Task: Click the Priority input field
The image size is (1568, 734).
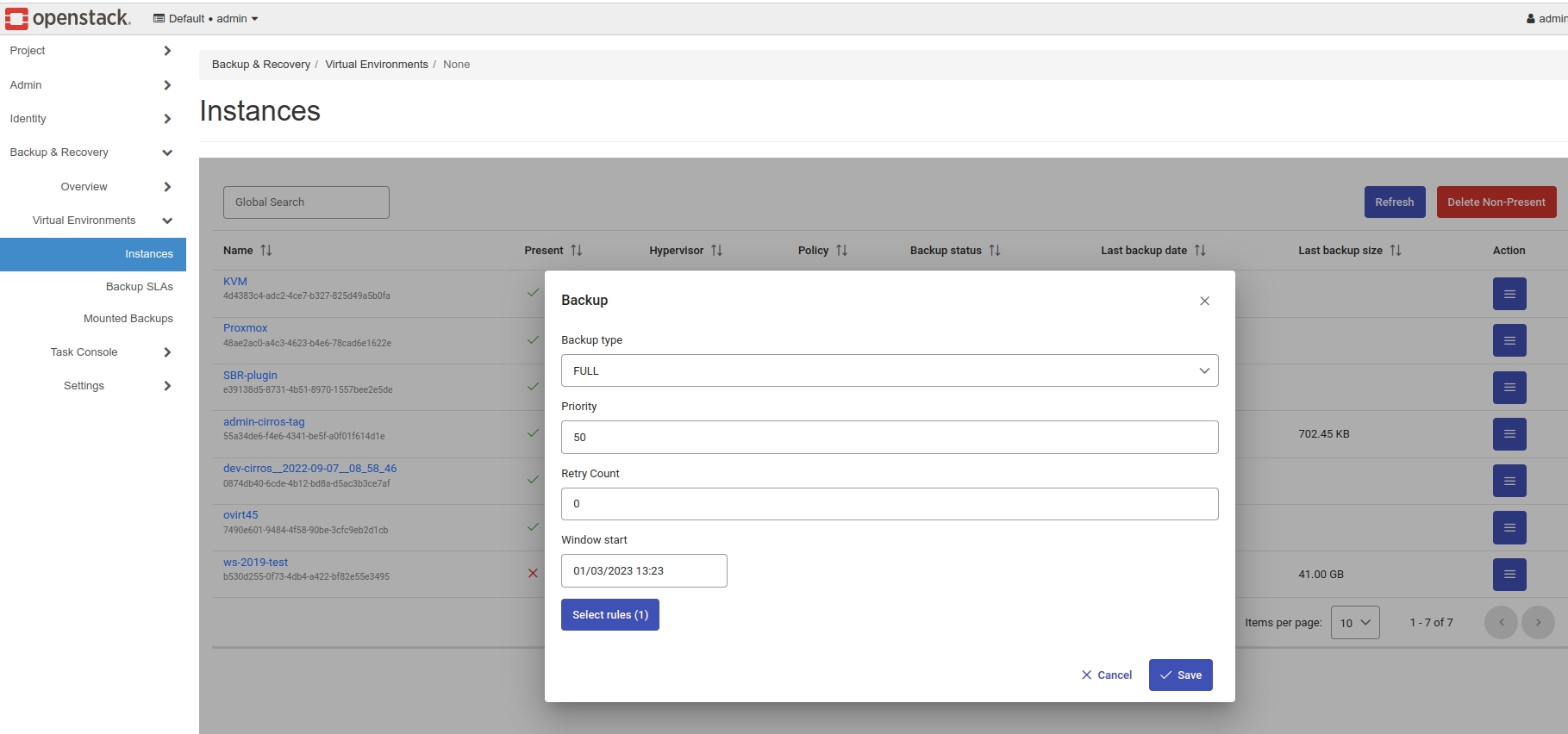Action: 889,438
